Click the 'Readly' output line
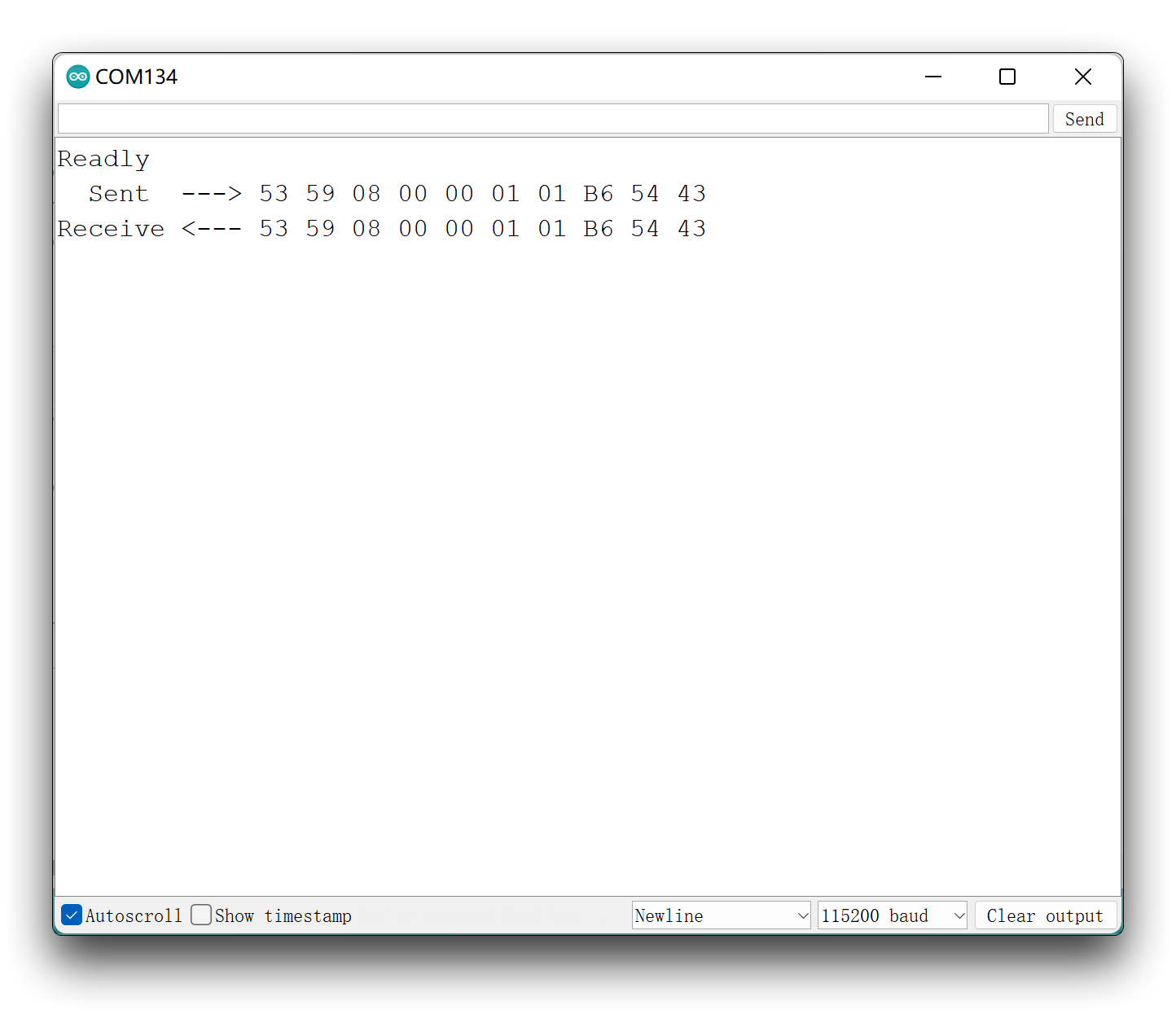Image resolution: width=1176 pixels, height=1014 pixels. click(x=103, y=160)
